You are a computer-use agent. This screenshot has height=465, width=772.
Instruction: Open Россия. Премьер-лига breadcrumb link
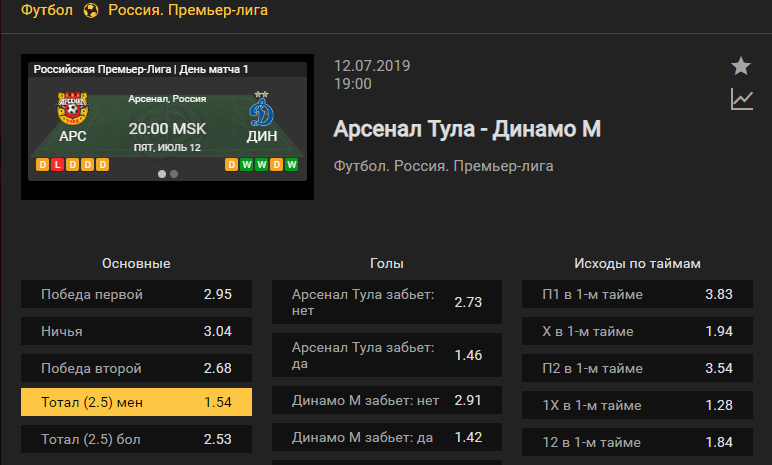(x=188, y=10)
